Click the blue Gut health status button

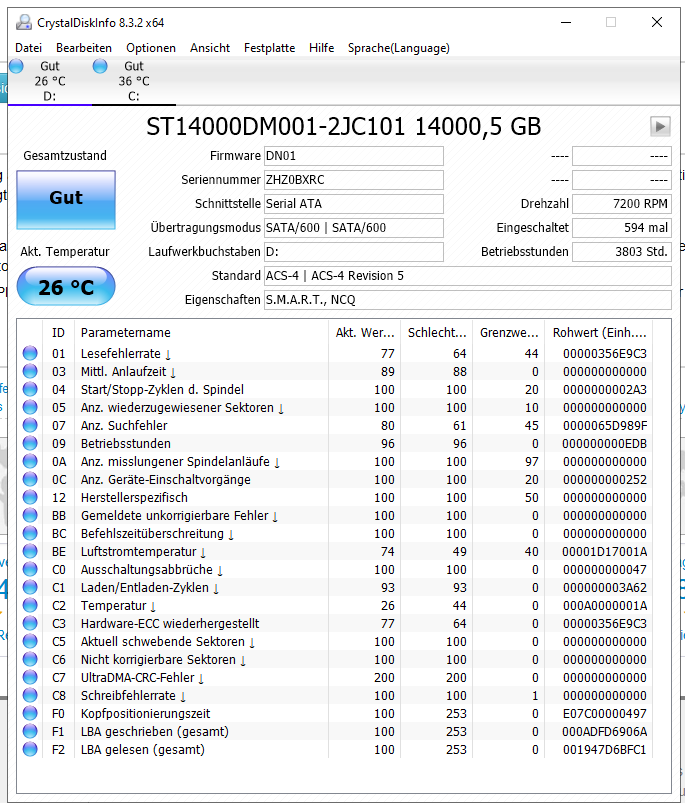(x=66, y=199)
